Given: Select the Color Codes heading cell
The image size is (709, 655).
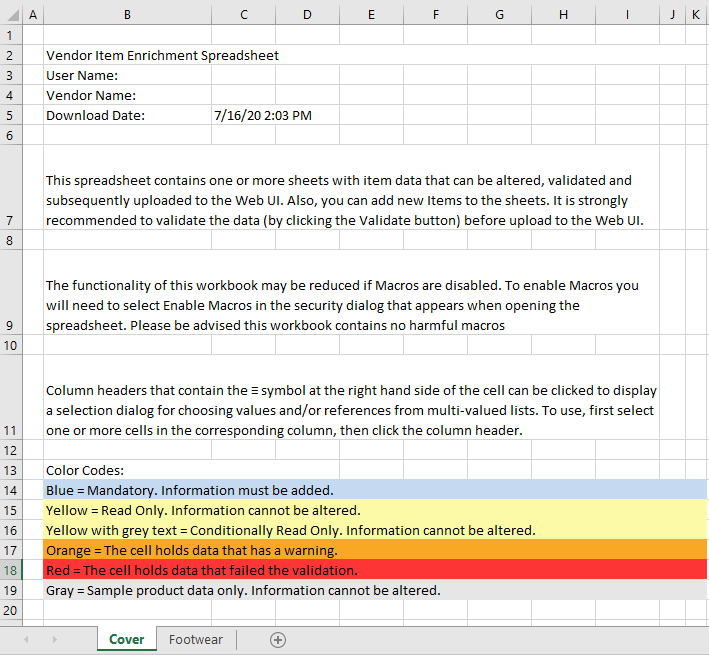Looking at the screenshot, I should (x=128, y=470).
